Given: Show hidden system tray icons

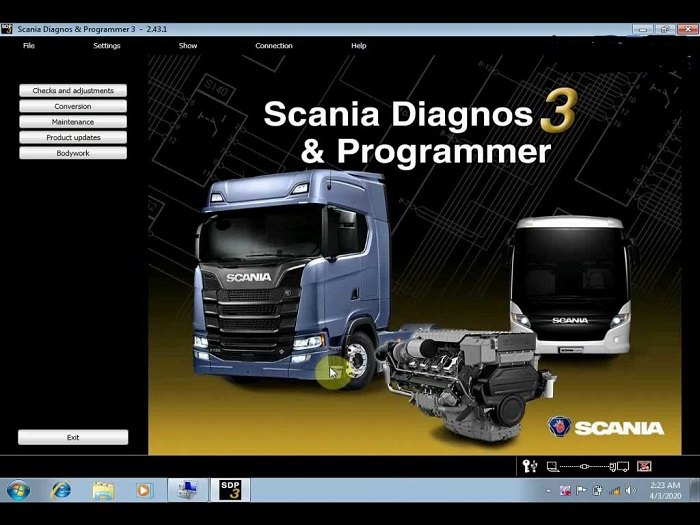Looking at the screenshot, I should click(549, 491).
